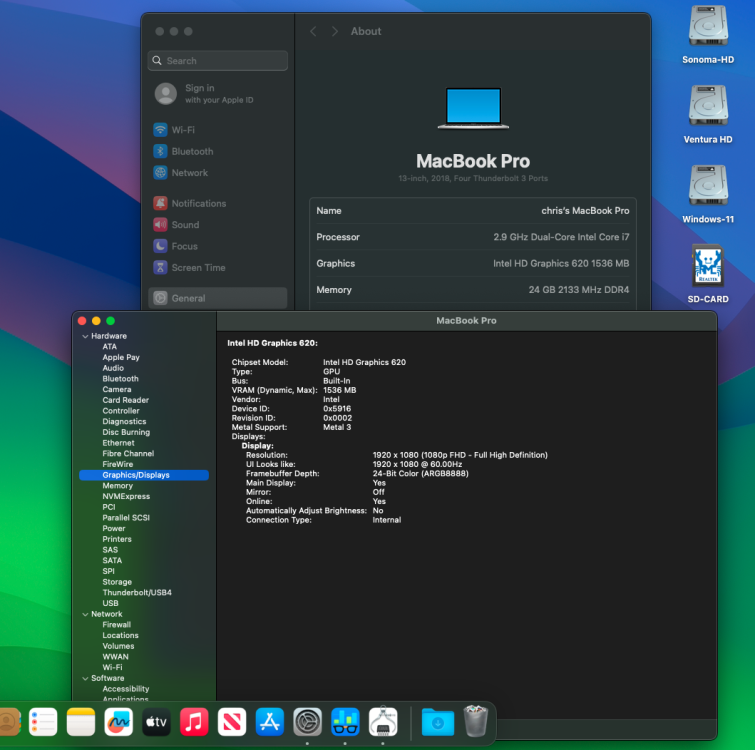Select Storage in Hardware list

click(117, 582)
